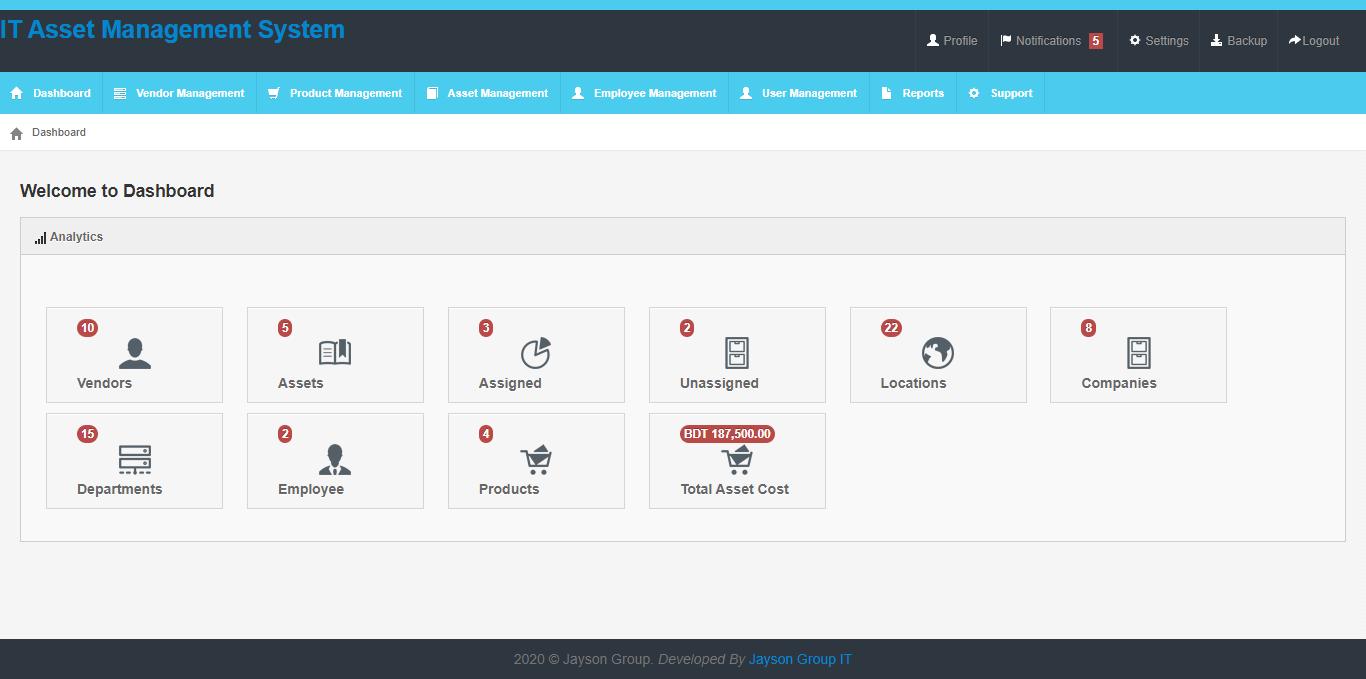Click the Vendors person icon
Screen dimensions: 1366x679
(x=134, y=353)
